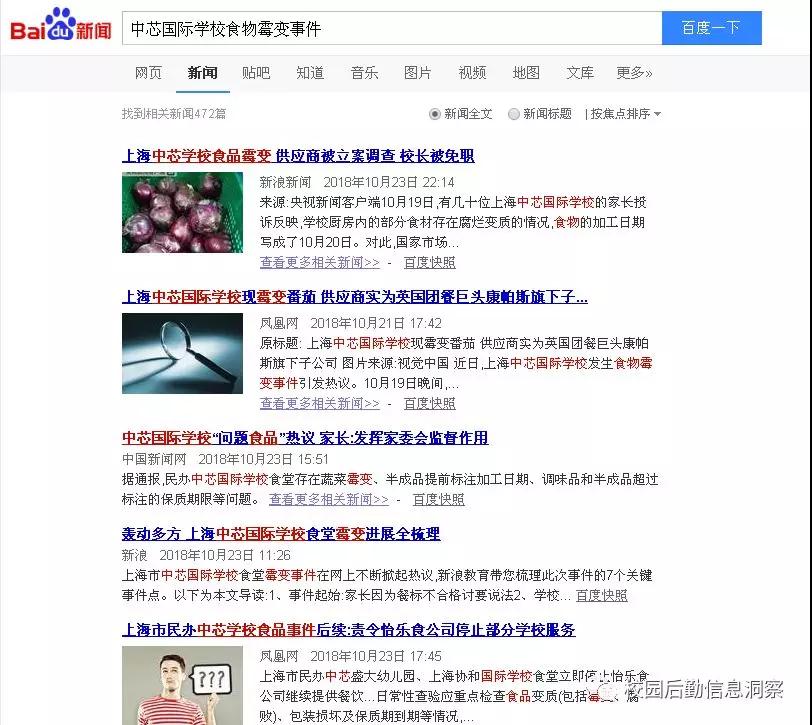
Task: Open the question-mark man thumbnail
Action: tap(182, 685)
